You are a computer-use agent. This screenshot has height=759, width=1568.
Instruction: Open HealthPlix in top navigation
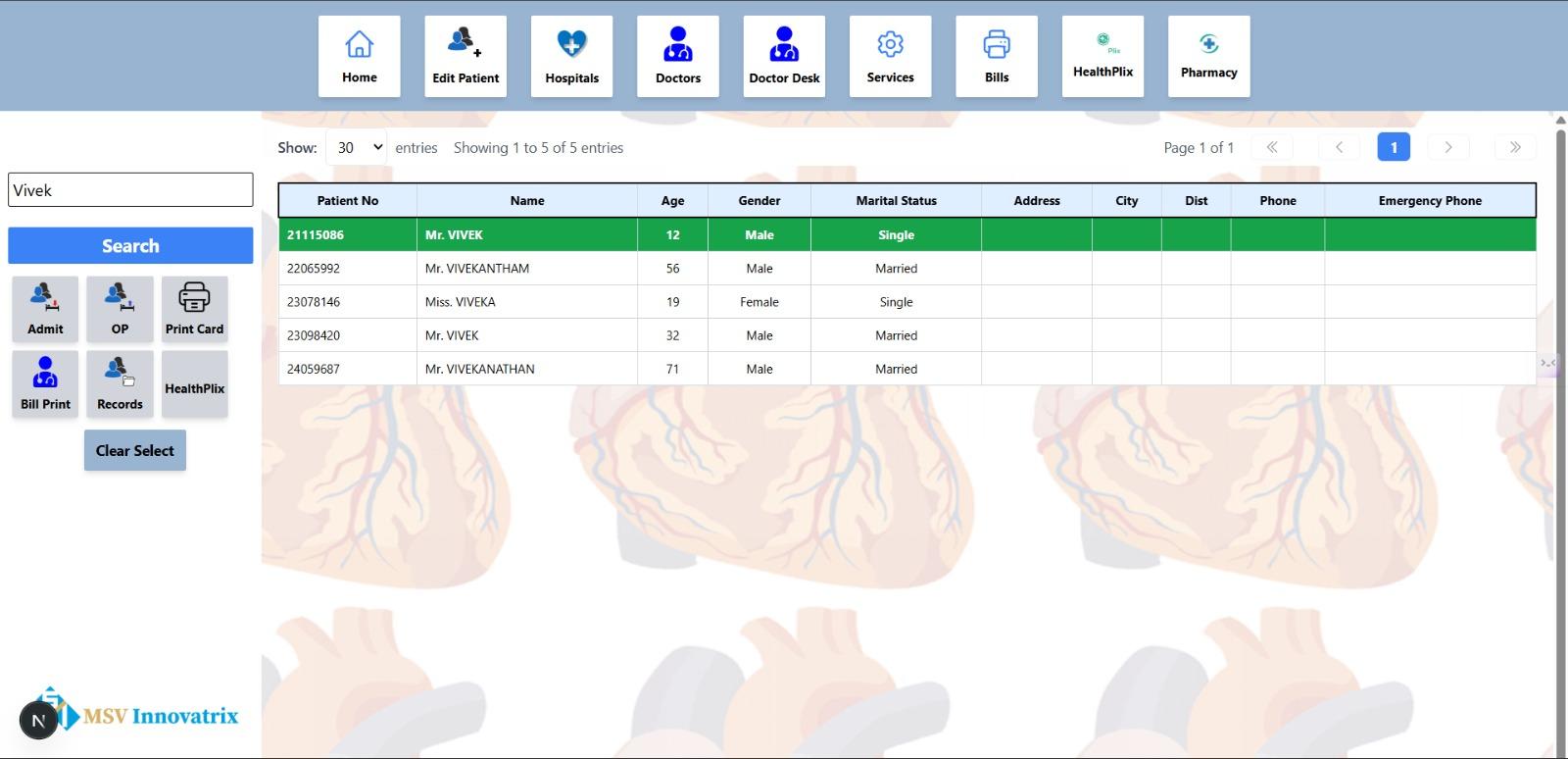coord(1102,56)
